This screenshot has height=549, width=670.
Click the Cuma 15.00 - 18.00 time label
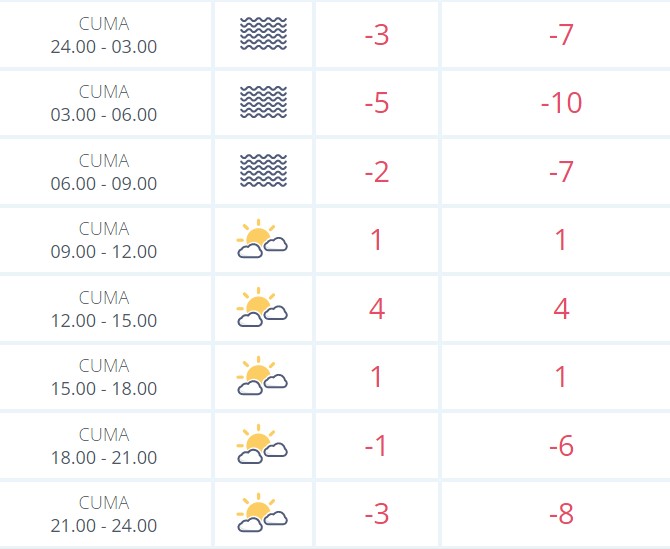[x=104, y=377]
